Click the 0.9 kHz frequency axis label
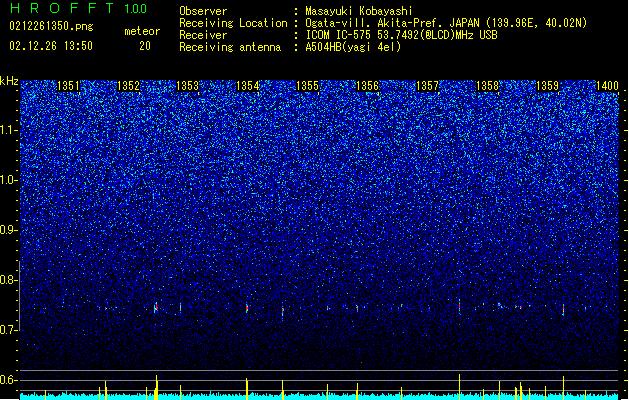The height and width of the screenshot is (400, 629). (9, 230)
